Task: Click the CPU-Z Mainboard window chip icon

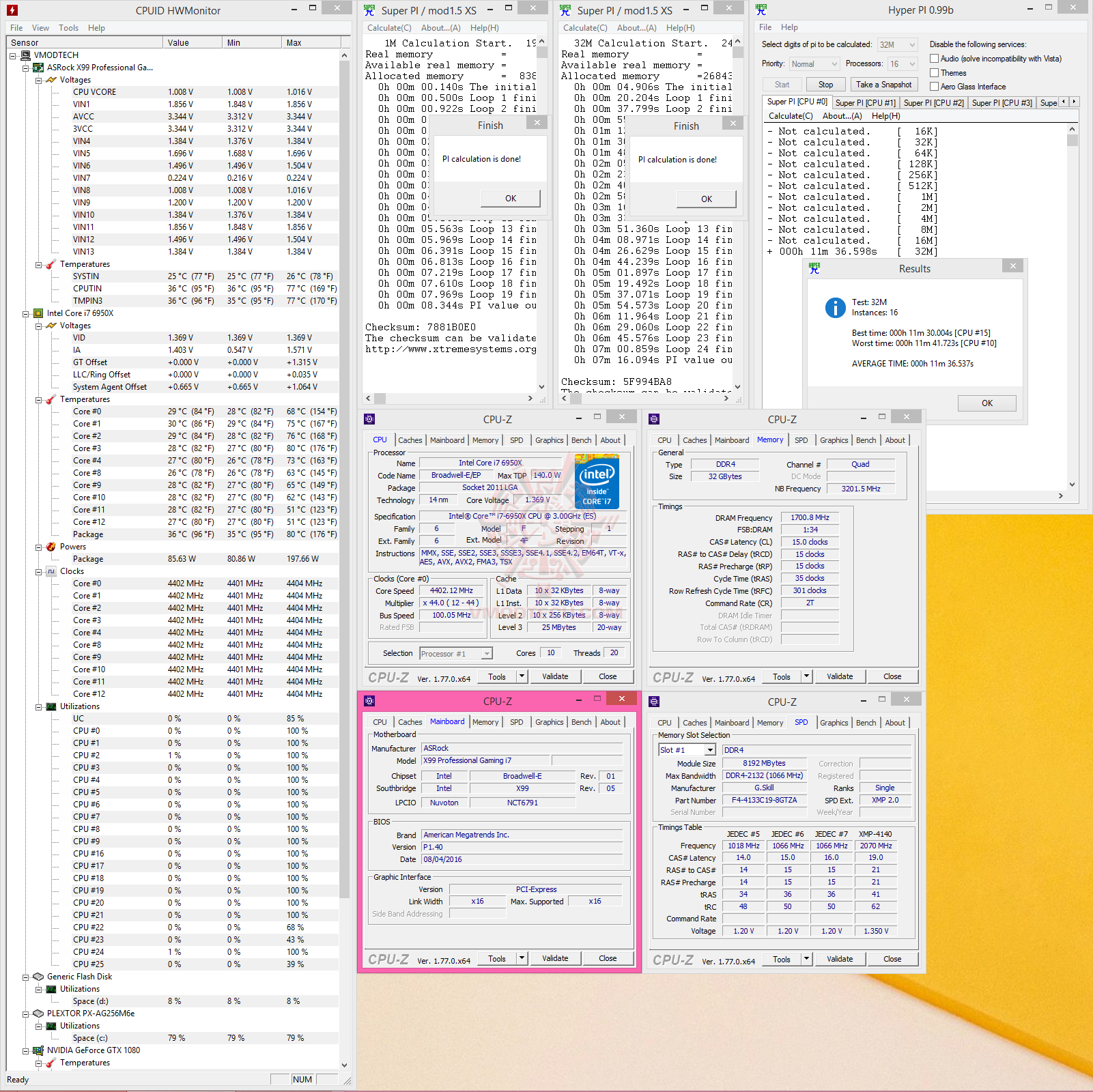Action: click(x=369, y=701)
